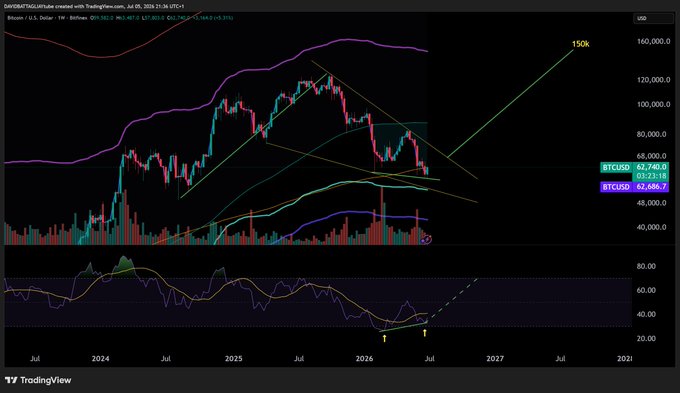Click the yellow 150k target label
The height and width of the screenshot is (393, 680).
pos(580,44)
